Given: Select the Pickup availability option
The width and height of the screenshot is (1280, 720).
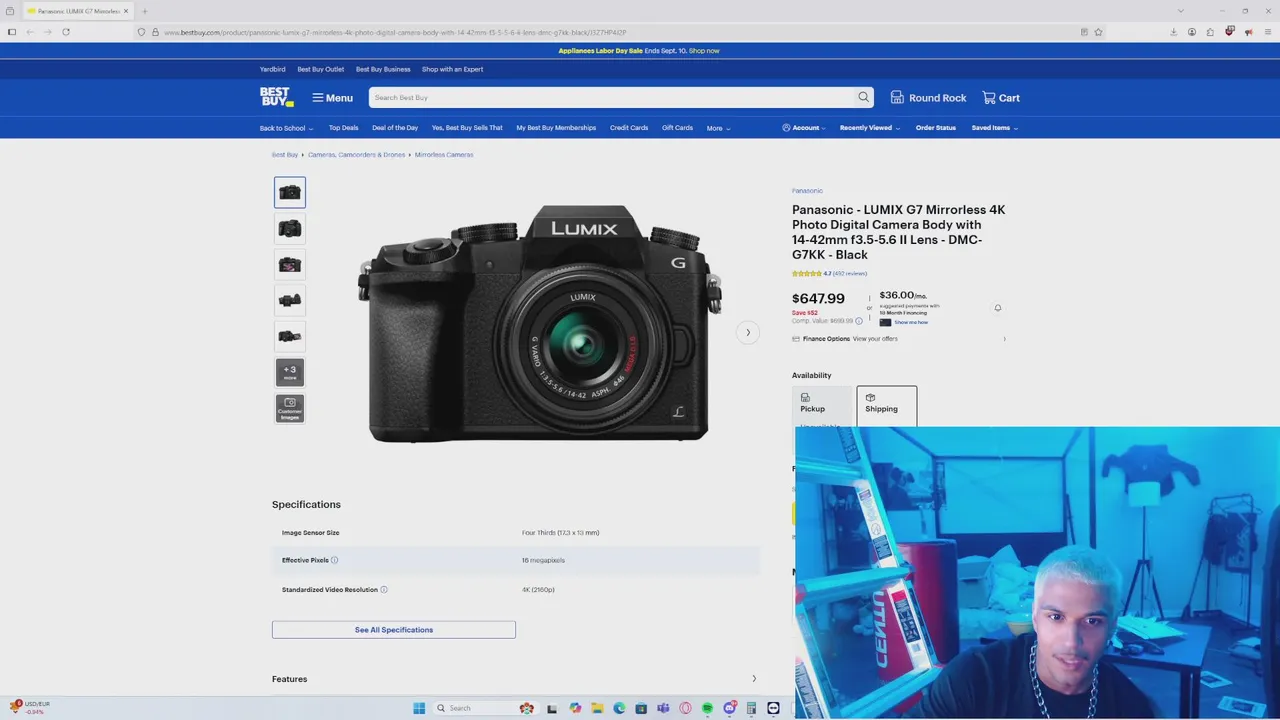Looking at the screenshot, I should point(821,407).
